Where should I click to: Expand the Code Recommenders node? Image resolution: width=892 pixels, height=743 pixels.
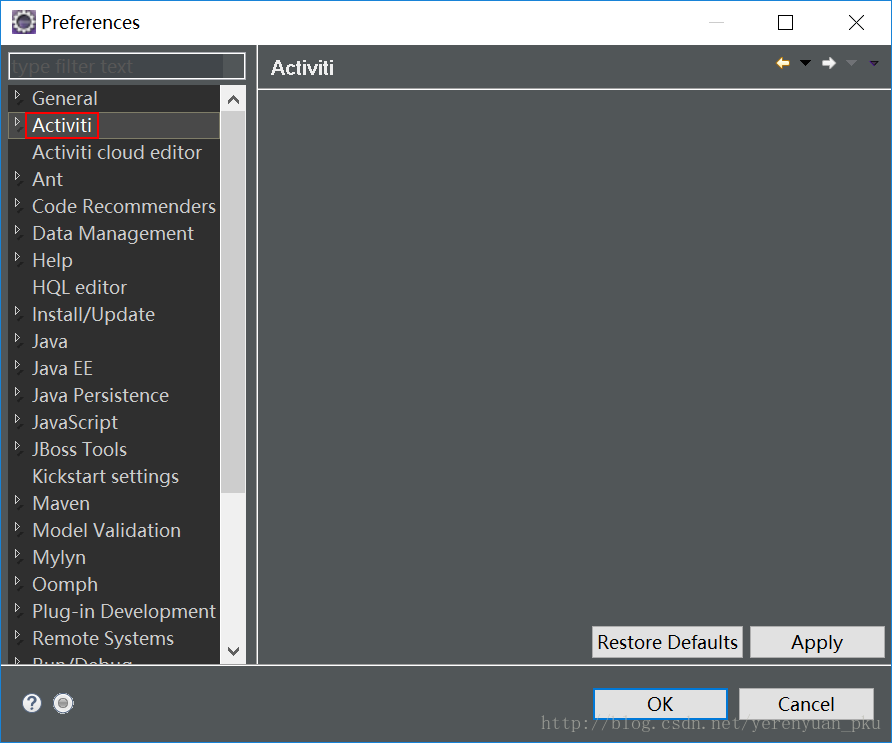point(18,203)
